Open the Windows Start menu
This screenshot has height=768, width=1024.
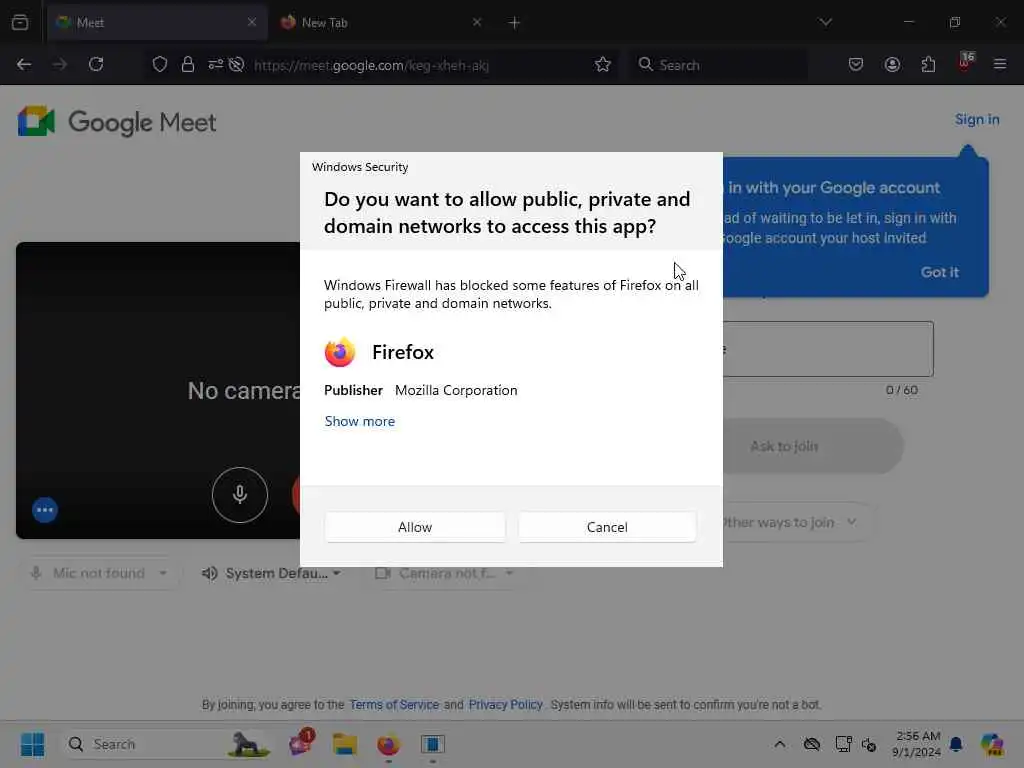click(33, 744)
